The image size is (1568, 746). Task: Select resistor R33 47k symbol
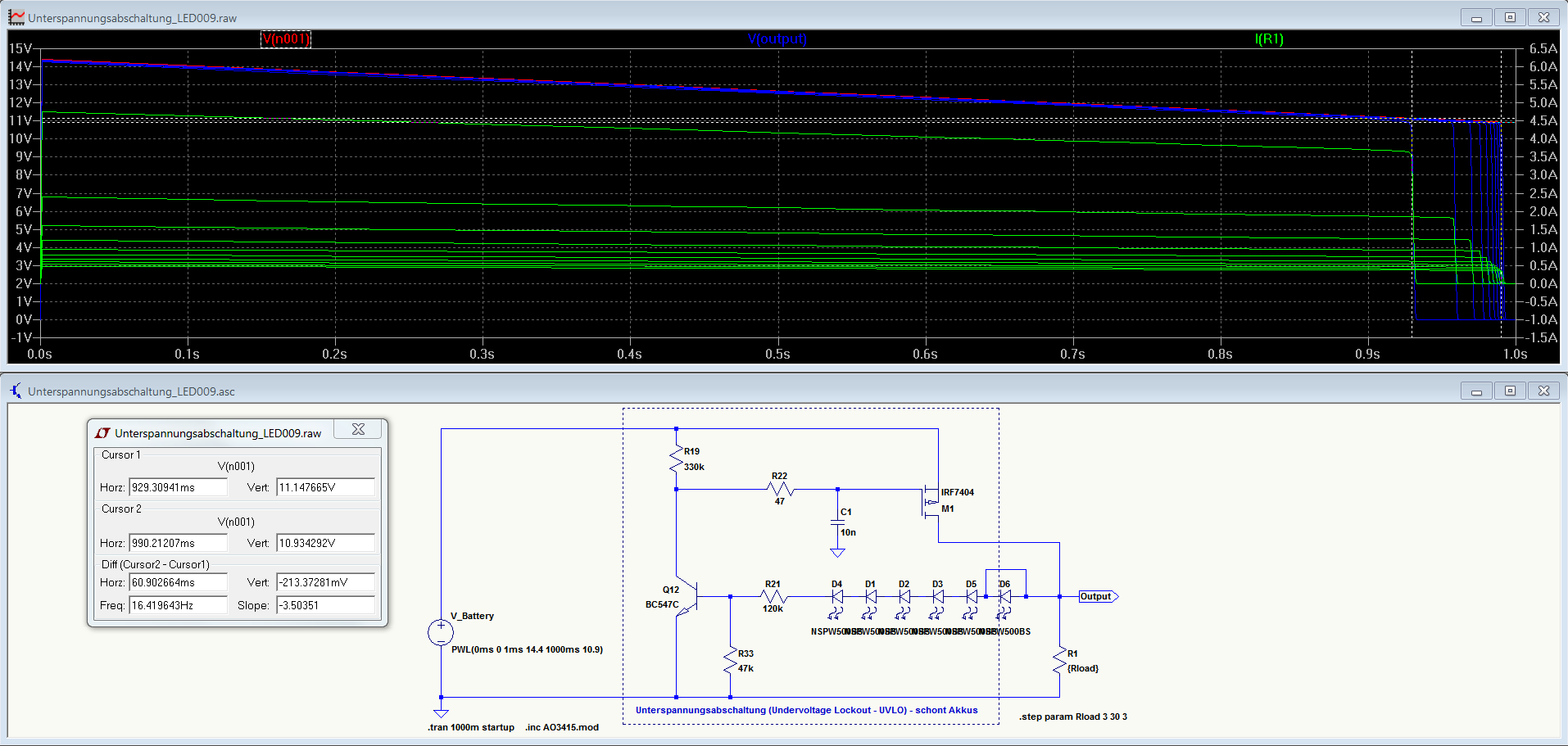coord(730,660)
